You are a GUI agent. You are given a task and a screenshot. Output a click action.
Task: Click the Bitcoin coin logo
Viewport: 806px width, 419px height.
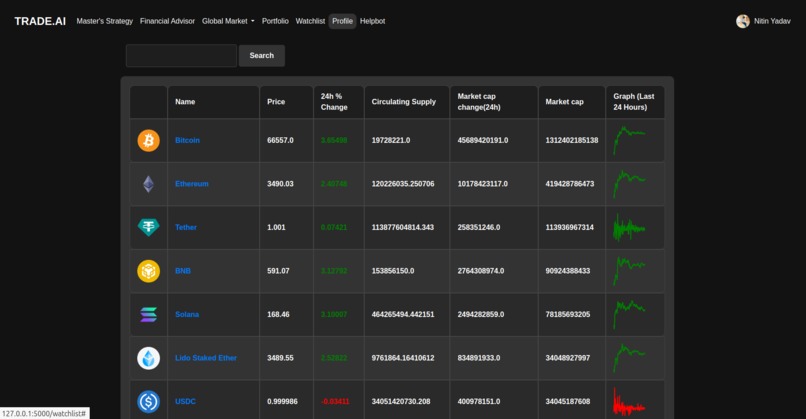[149, 140]
